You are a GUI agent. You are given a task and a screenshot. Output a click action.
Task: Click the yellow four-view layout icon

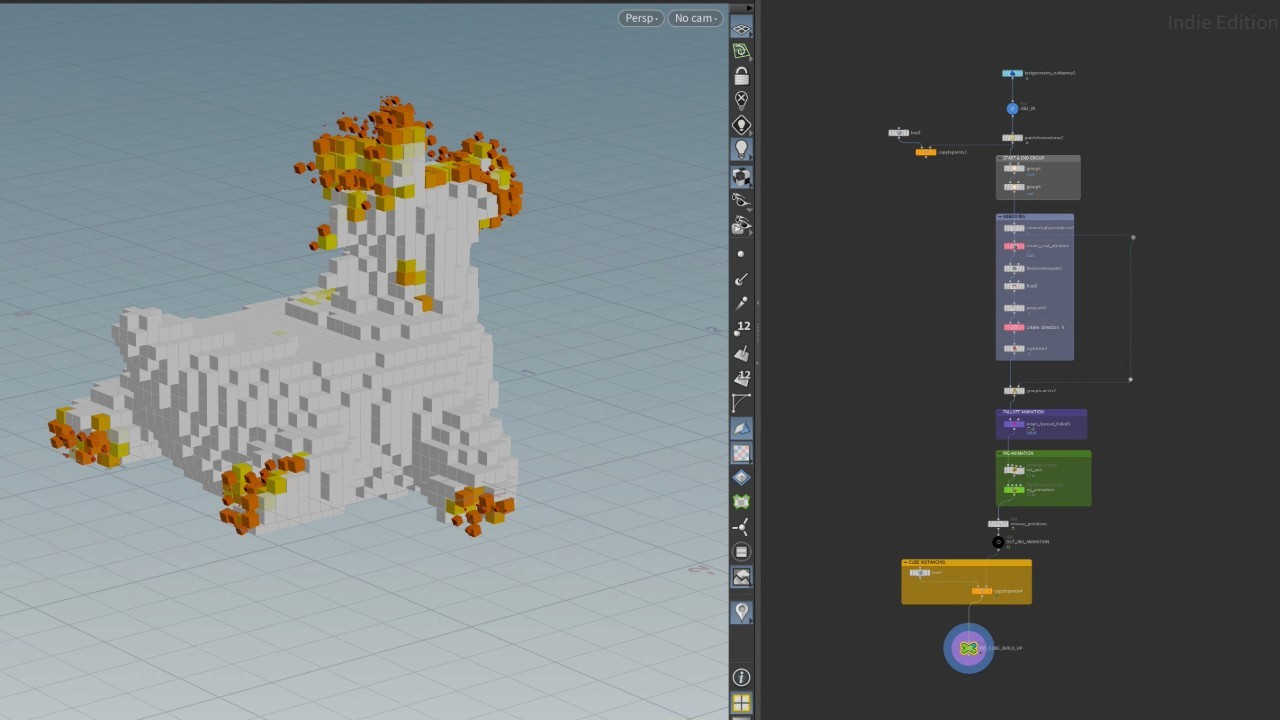[x=741, y=704]
